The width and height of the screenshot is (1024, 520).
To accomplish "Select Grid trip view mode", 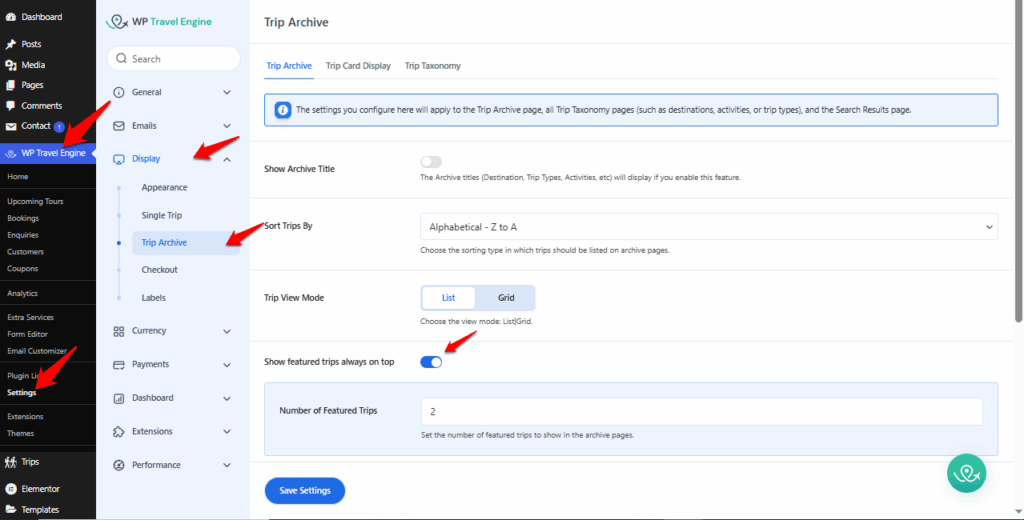I will pyautogui.click(x=506, y=298).
